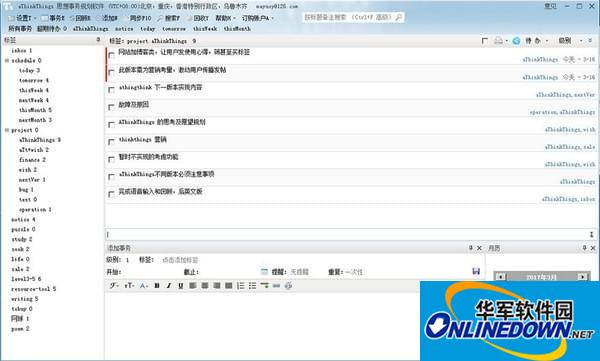Toggle the select-all checkbox in list header
Viewport: 600px width, 361px height.
(x=484, y=41)
